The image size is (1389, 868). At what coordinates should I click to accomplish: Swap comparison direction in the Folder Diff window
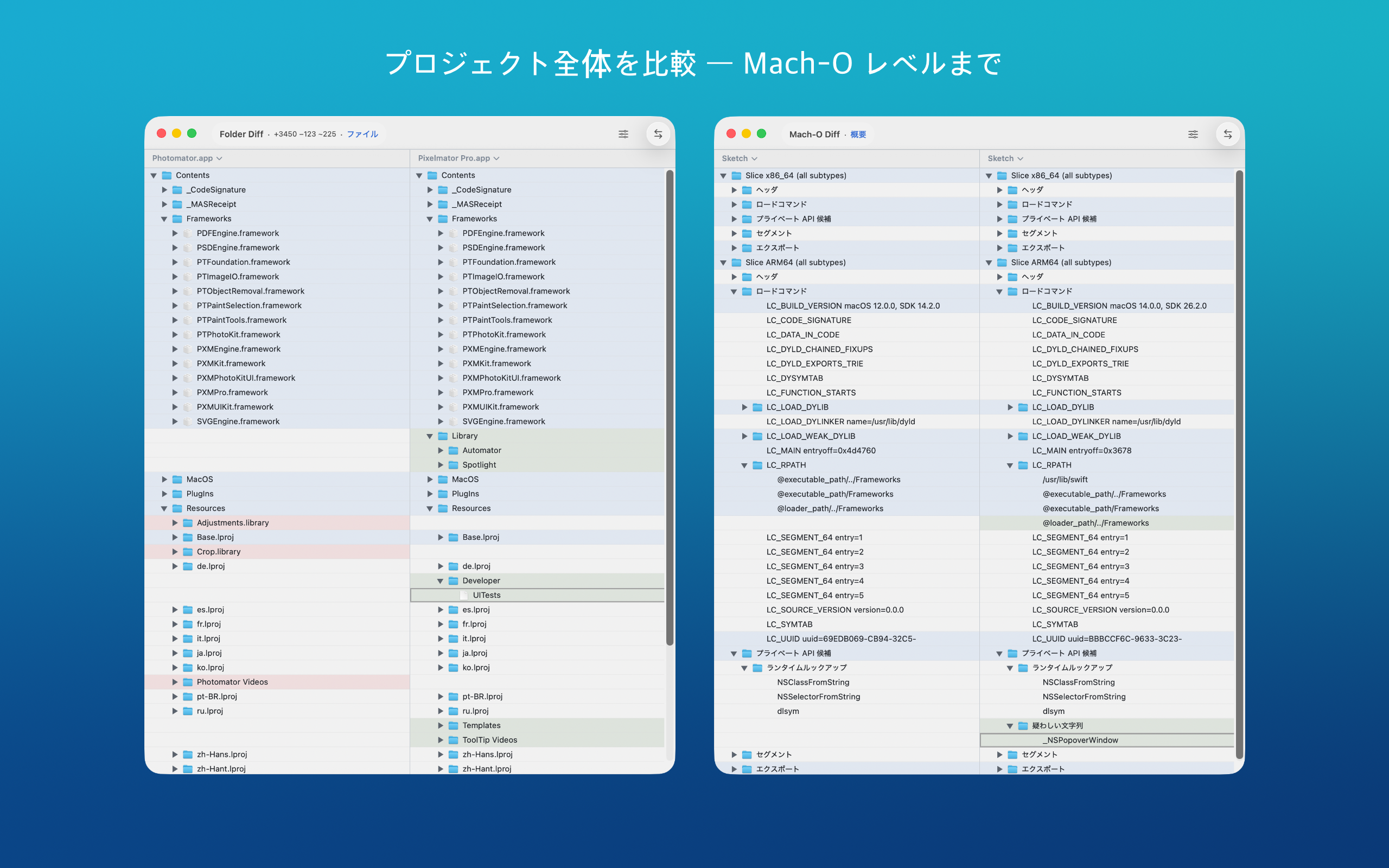[658, 134]
